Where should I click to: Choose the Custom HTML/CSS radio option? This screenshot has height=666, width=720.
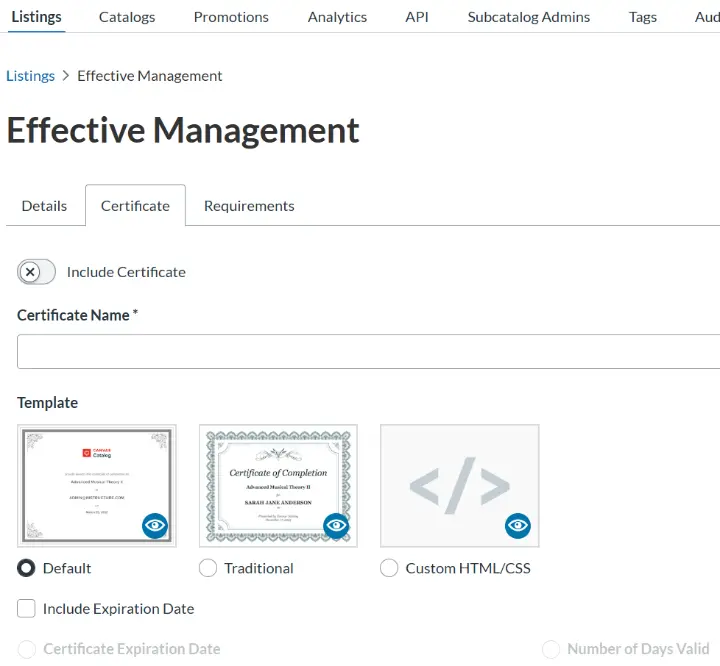tap(389, 568)
